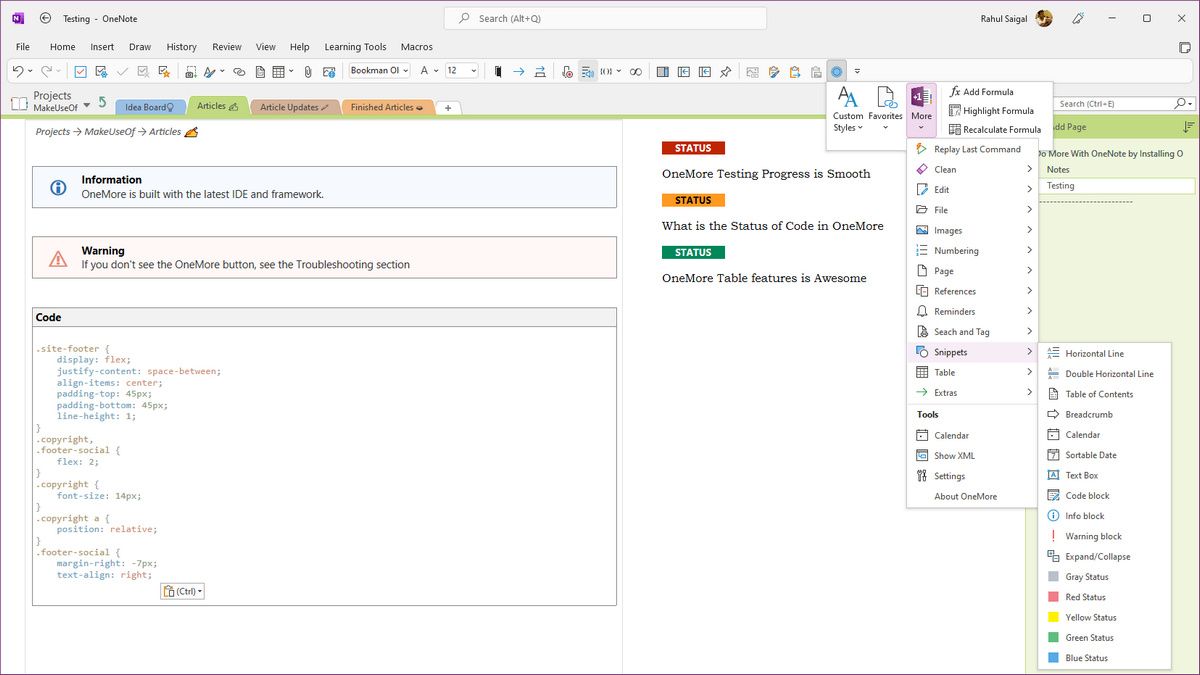Open About OneMore entry

point(965,496)
